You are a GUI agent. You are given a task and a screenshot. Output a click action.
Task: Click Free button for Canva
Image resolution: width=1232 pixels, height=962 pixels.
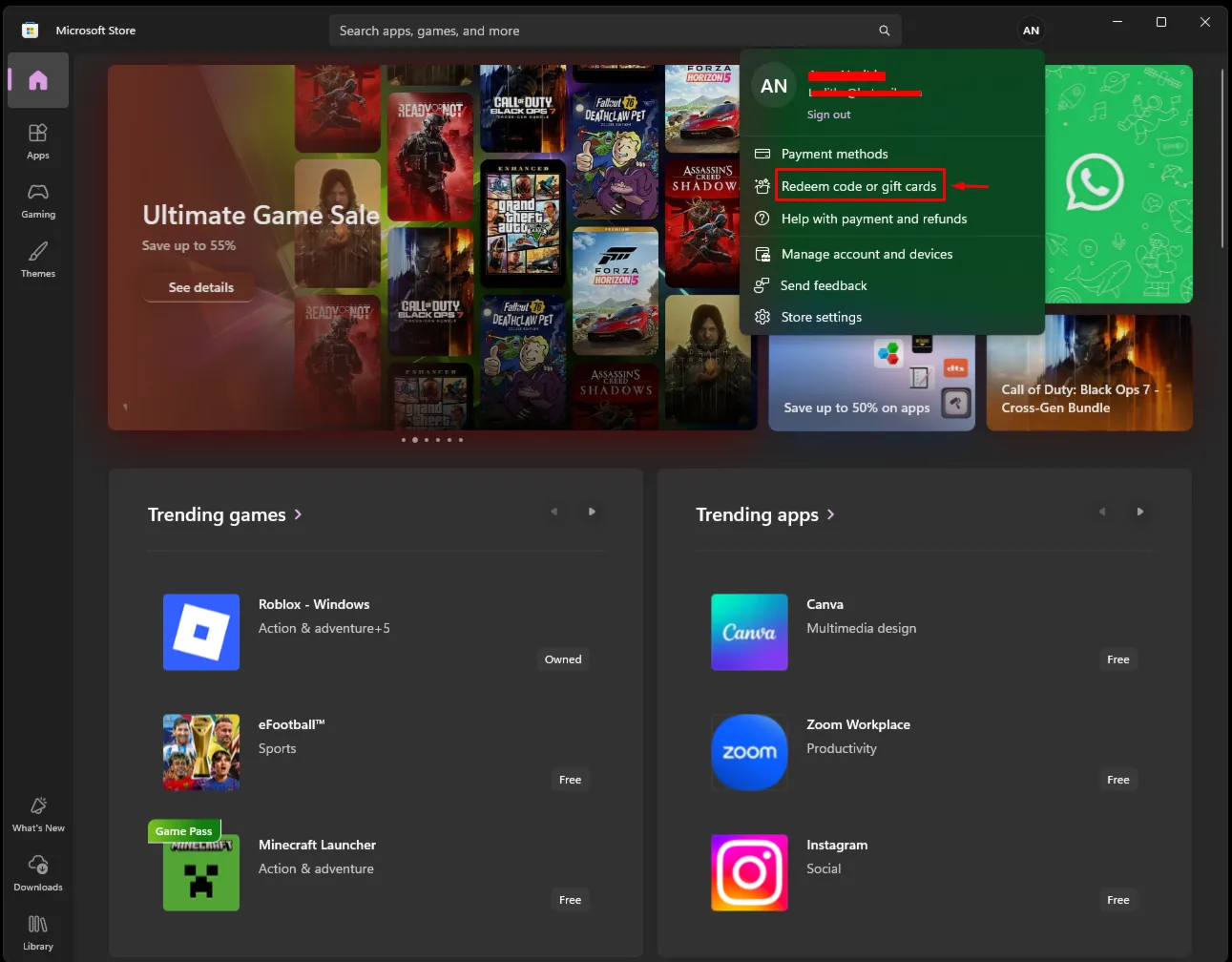[x=1117, y=659]
